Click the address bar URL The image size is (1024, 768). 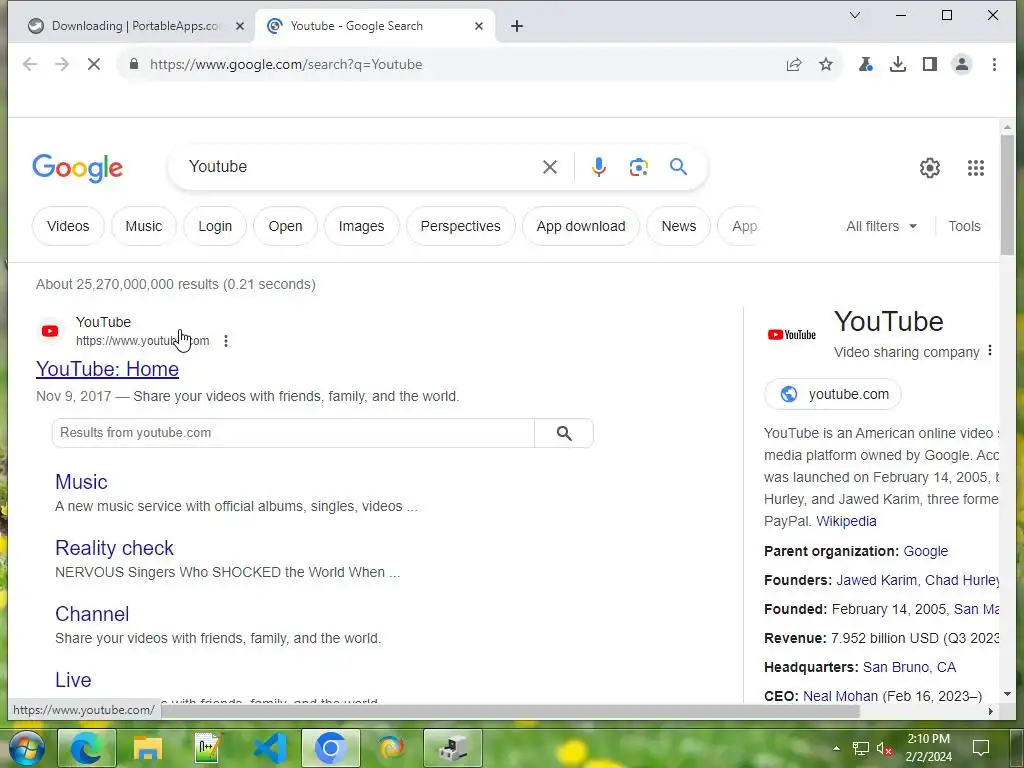coord(286,64)
